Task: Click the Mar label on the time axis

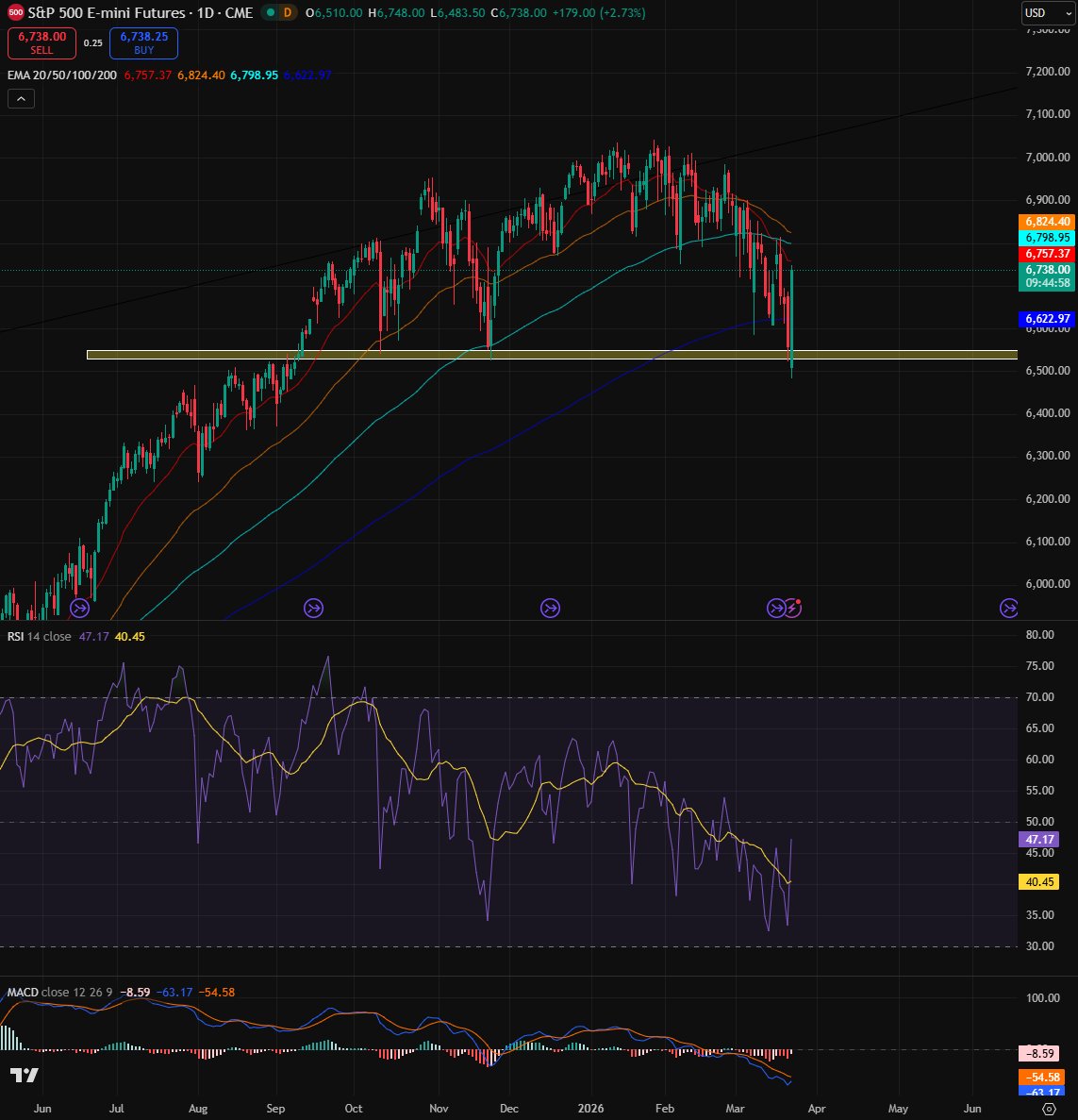Action: [x=735, y=1109]
